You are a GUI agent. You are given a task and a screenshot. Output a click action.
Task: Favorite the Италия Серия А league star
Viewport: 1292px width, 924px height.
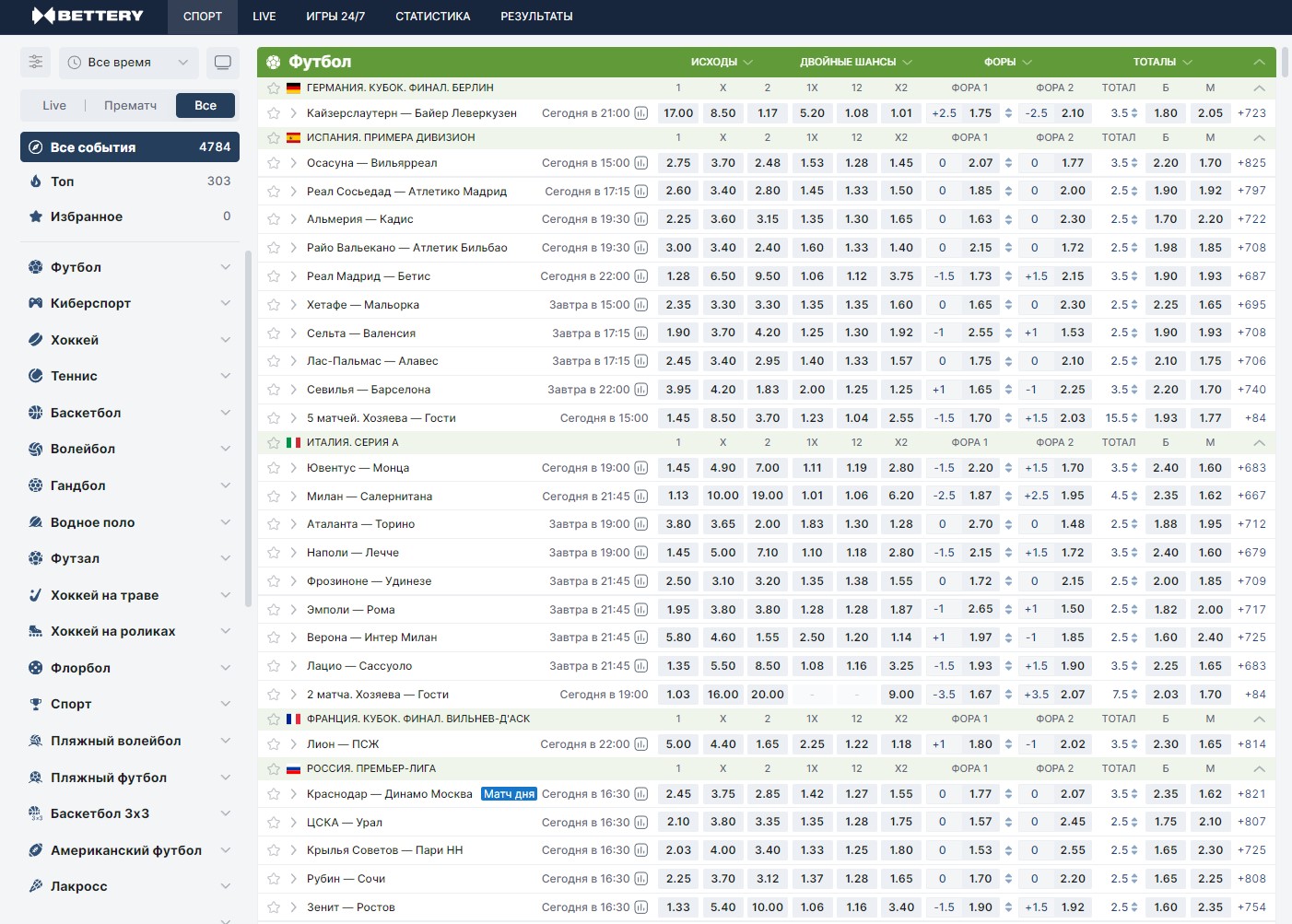(x=274, y=443)
